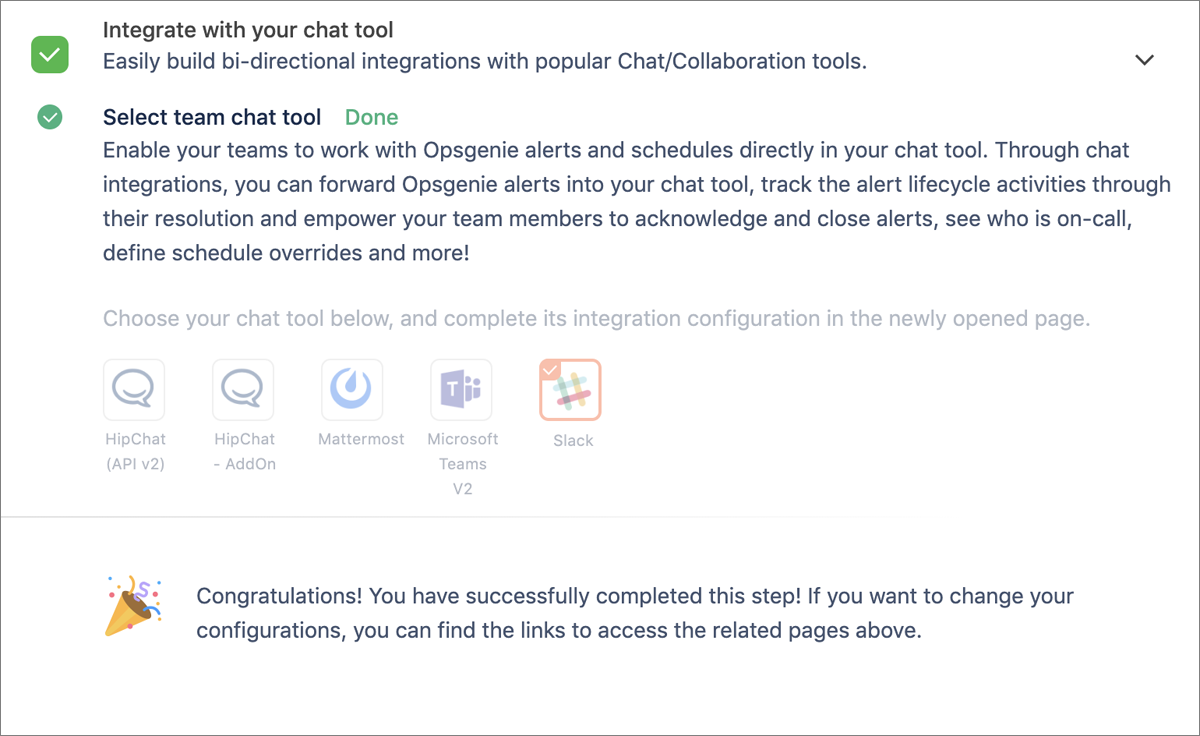Select the Microsoft Teams V2 icon
This screenshot has height=736, width=1200.
pyautogui.click(x=461, y=389)
